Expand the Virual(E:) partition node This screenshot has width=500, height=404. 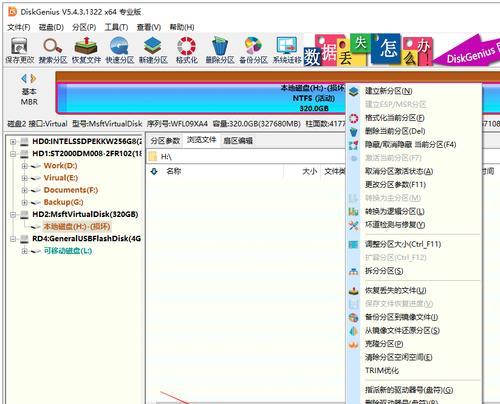pyautogui.click(x=24, y=178)
